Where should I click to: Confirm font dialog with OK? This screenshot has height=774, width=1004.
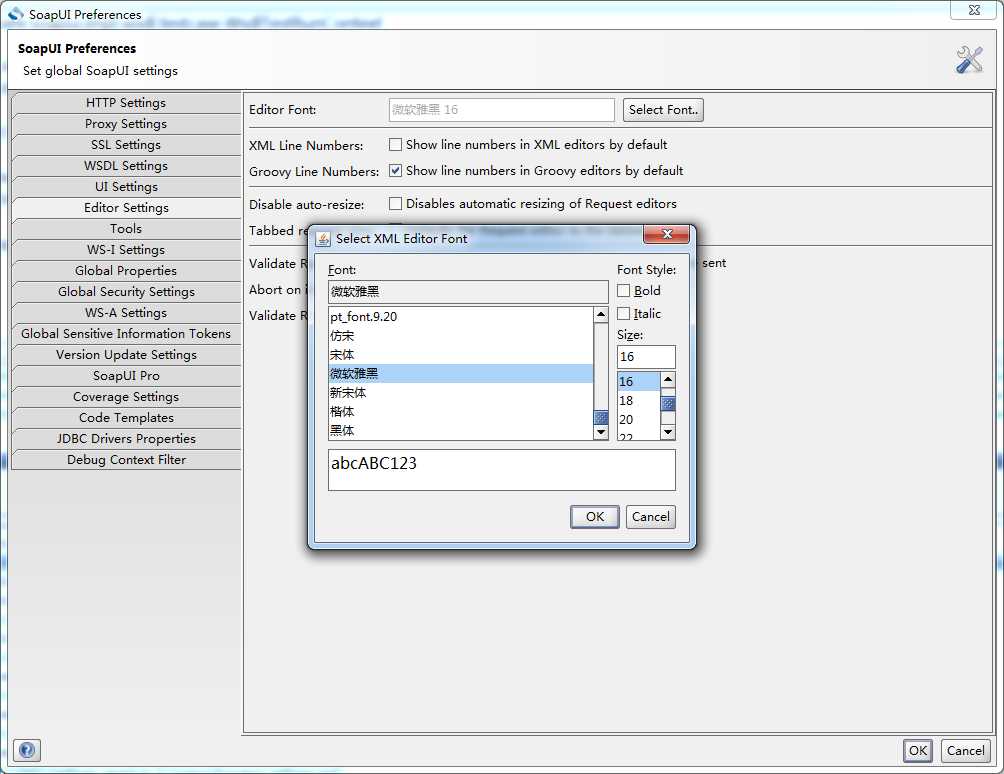coord(595,517)
